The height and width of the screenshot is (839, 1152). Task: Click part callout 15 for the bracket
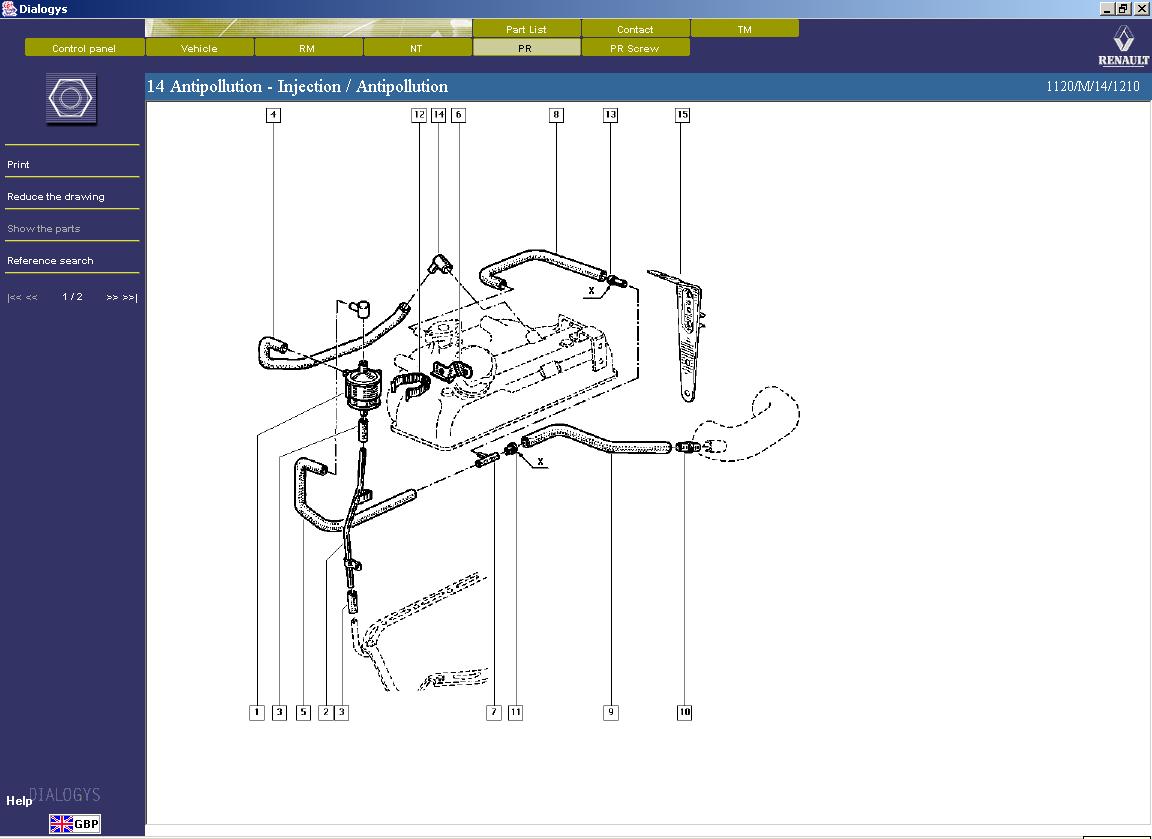point(683,115)
